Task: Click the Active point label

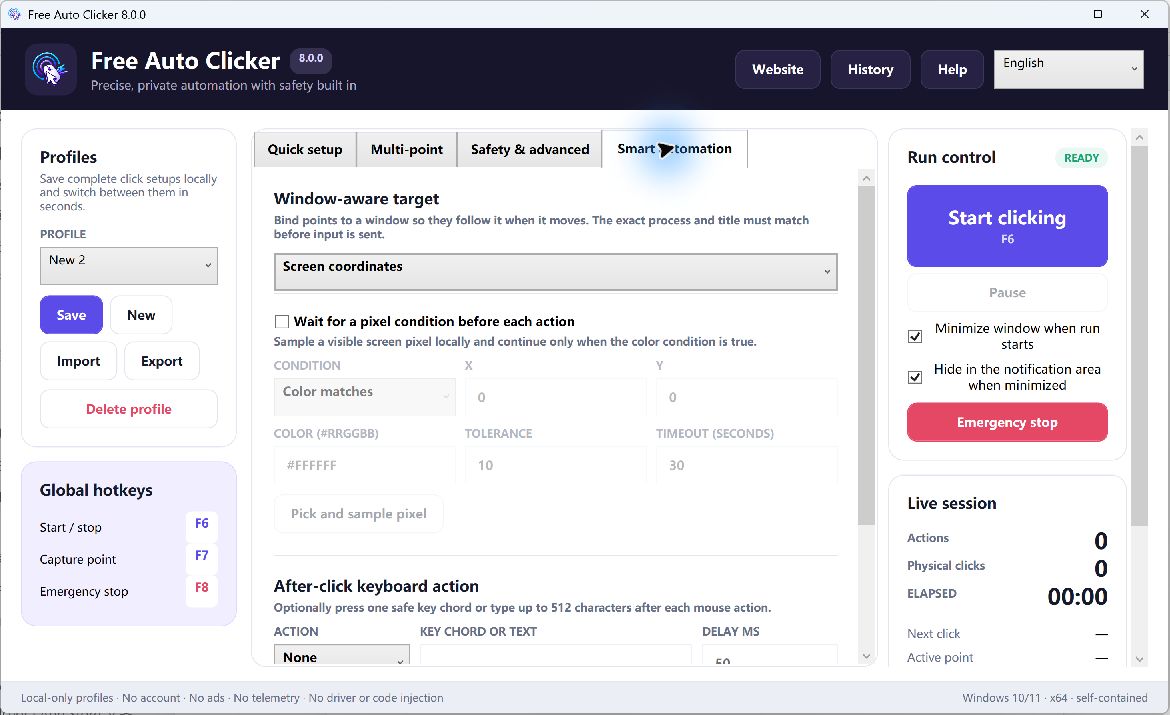Action: (x=940, y=658)
